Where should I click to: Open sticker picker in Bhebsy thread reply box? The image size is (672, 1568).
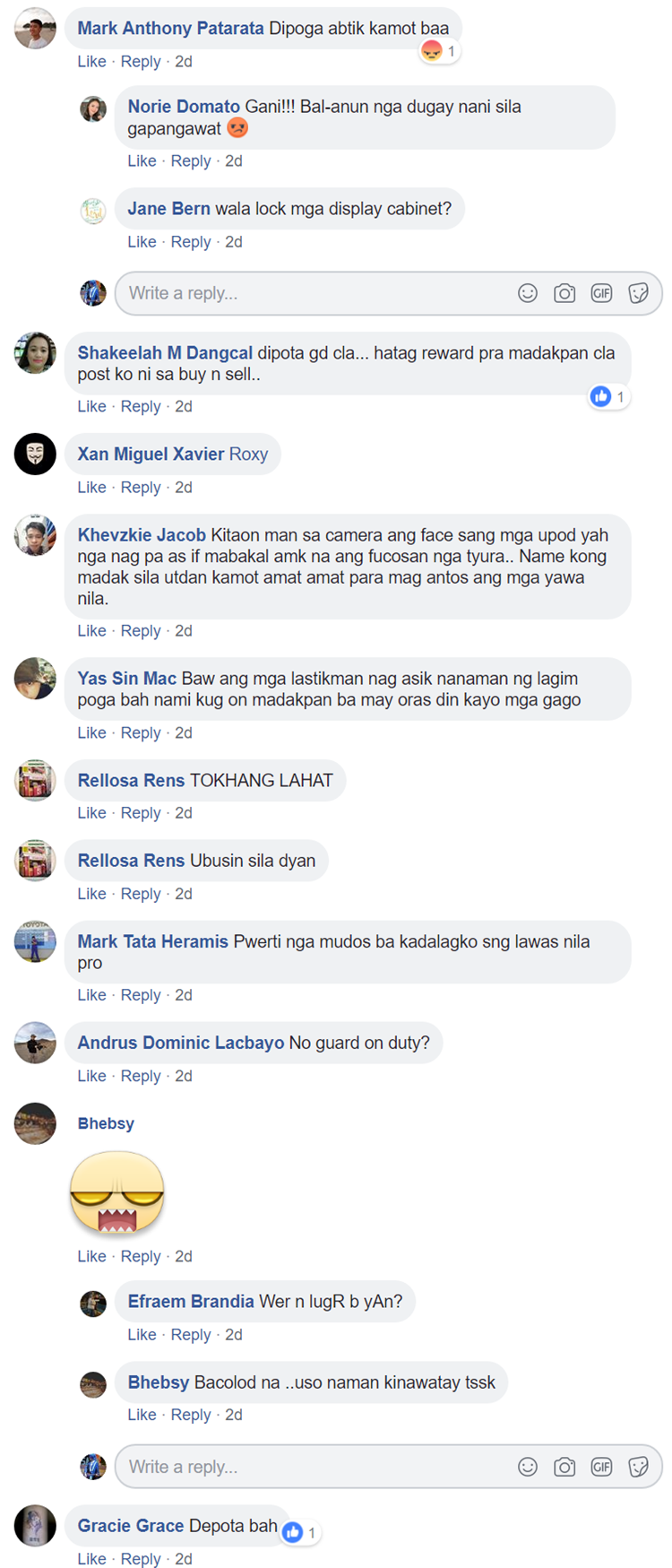[638, 1467]
